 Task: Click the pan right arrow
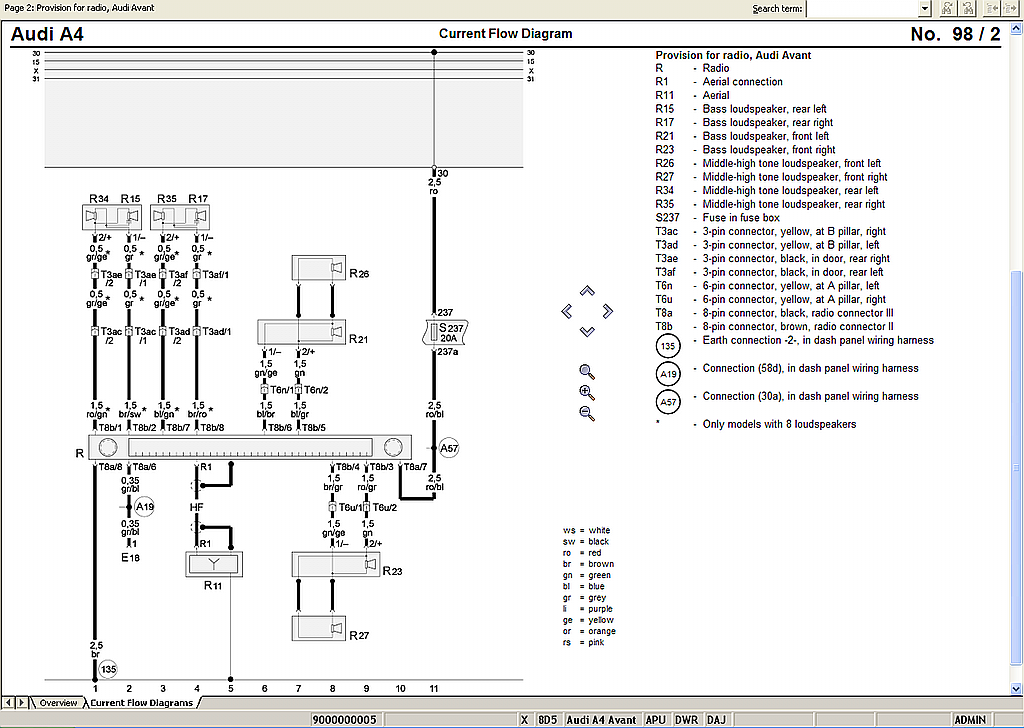(x=607, y=311)
